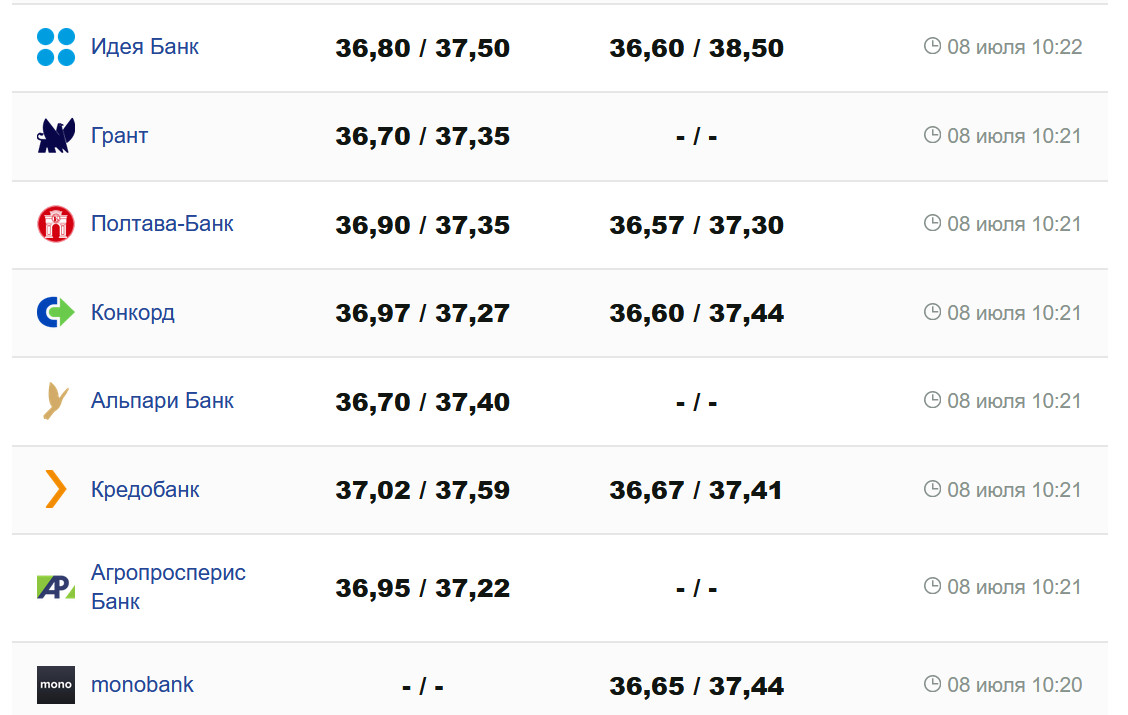Click the orange Кредобанк chevron logo
This screenshot has height=715, width=1128.
coord(56,490)
